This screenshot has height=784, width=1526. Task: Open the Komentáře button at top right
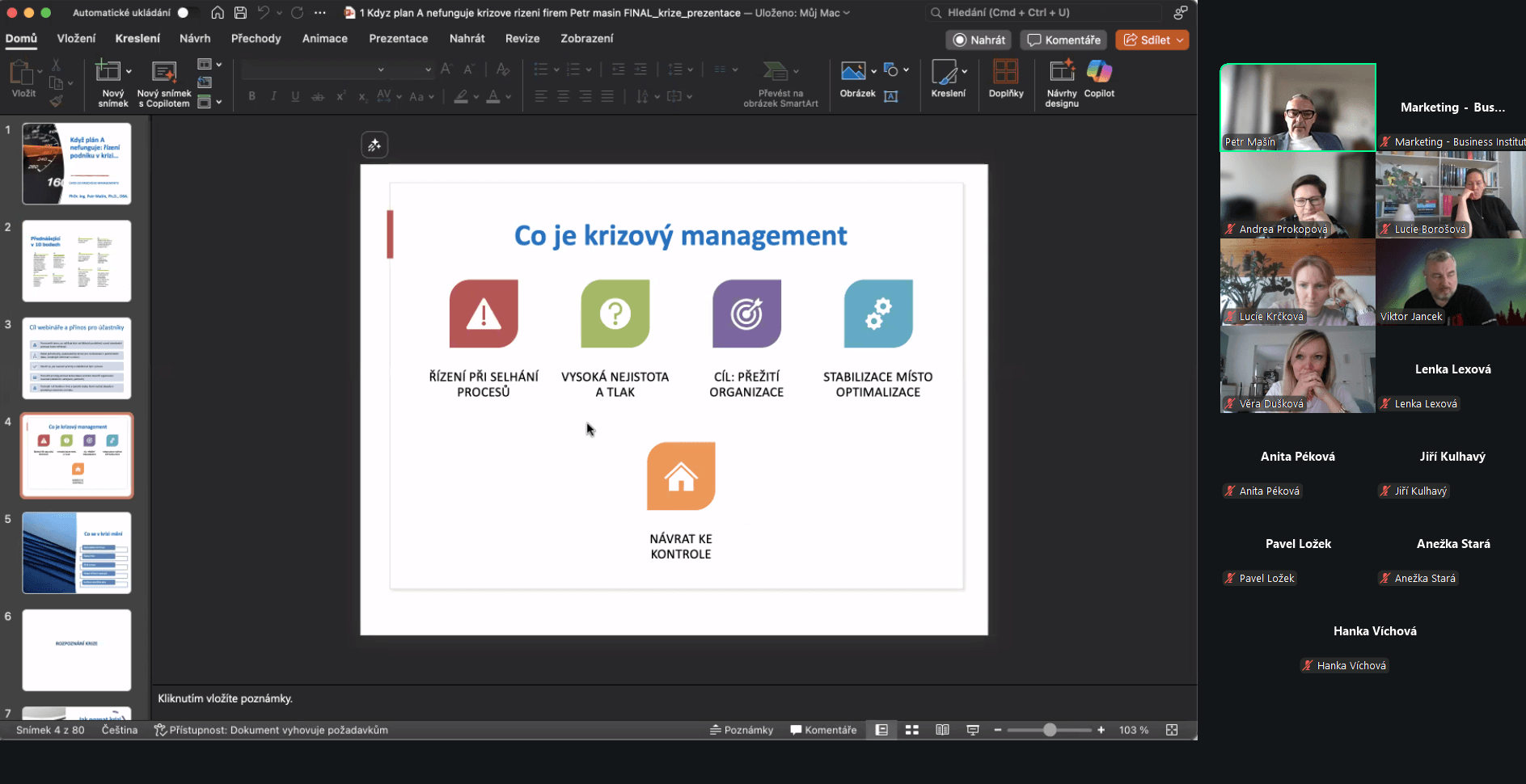point(1063,40)
